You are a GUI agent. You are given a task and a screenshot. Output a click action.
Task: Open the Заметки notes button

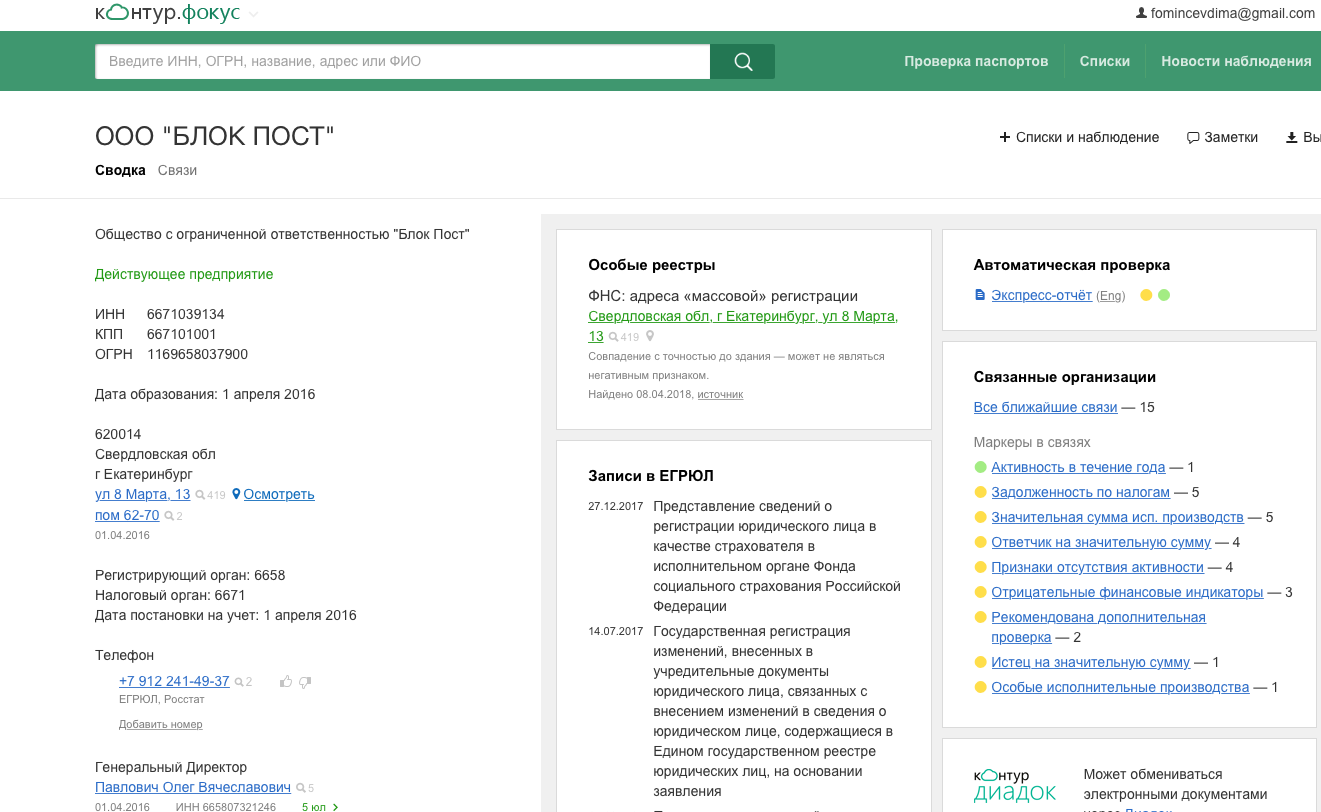coord(1222,137)
